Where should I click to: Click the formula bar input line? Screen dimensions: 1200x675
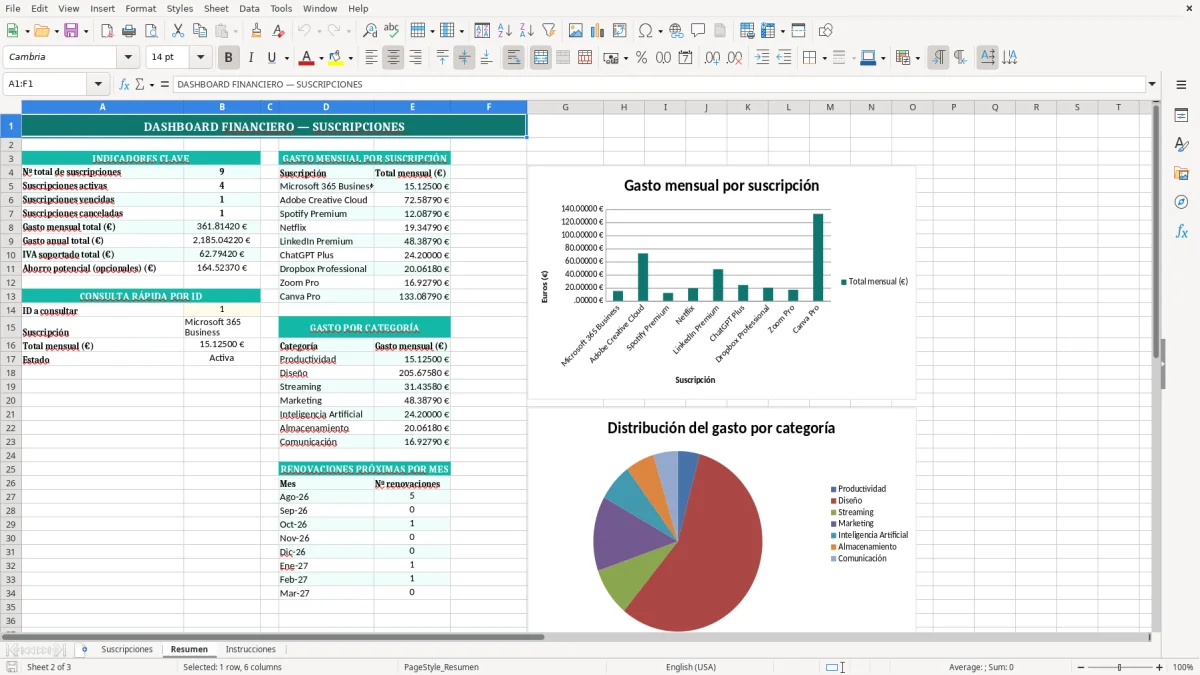click(659, 84)
